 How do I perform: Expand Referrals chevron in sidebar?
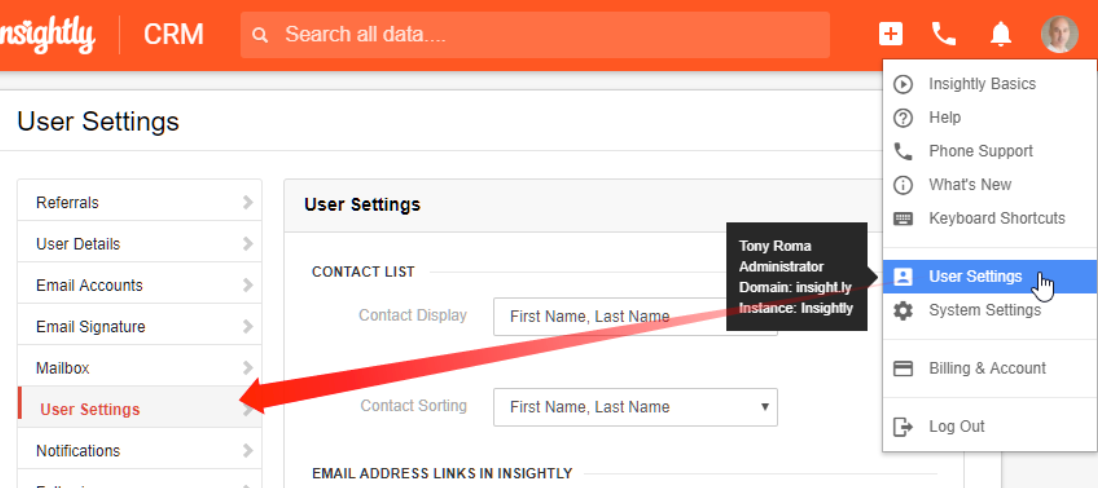coord(247,202)
